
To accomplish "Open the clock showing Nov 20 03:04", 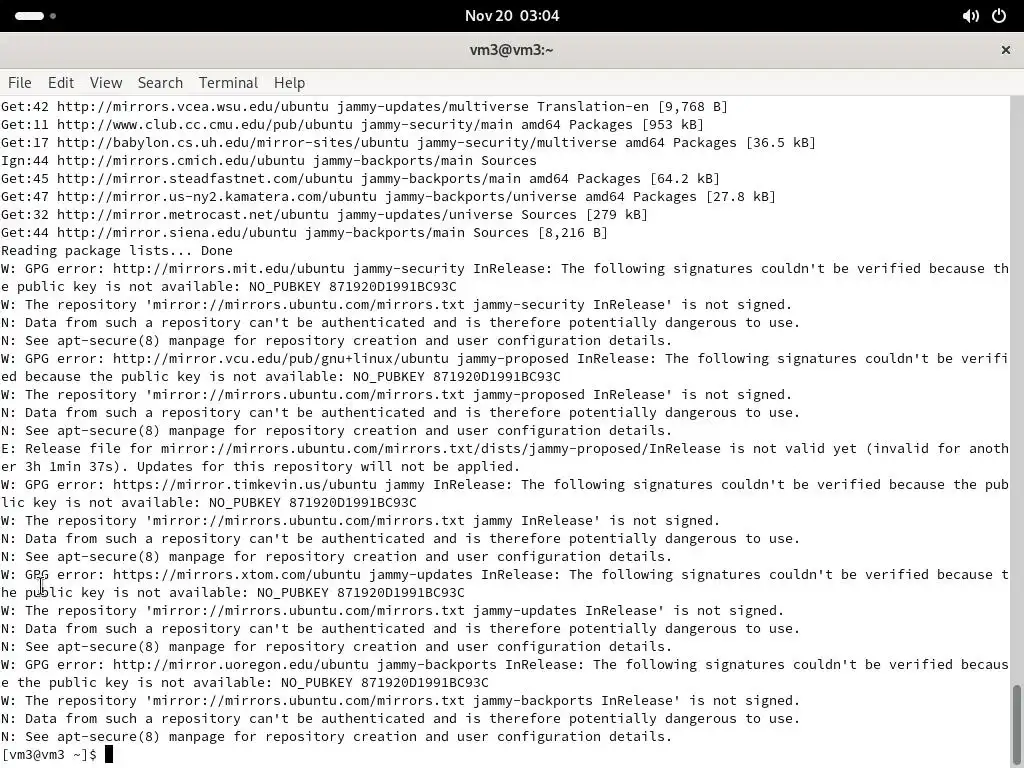I will click(x=512, y=16).
